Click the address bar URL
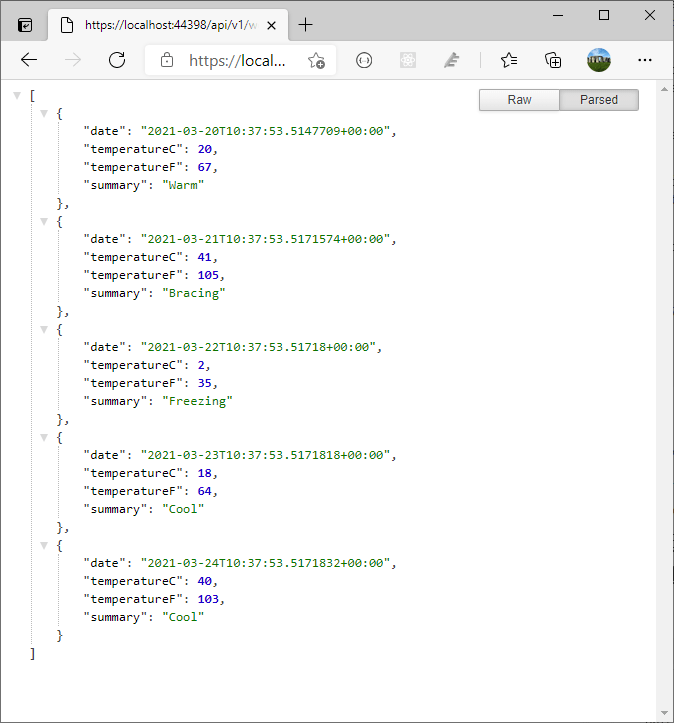Image resolution: width=674 pixels, height=723 pixels. coord(237,60)
